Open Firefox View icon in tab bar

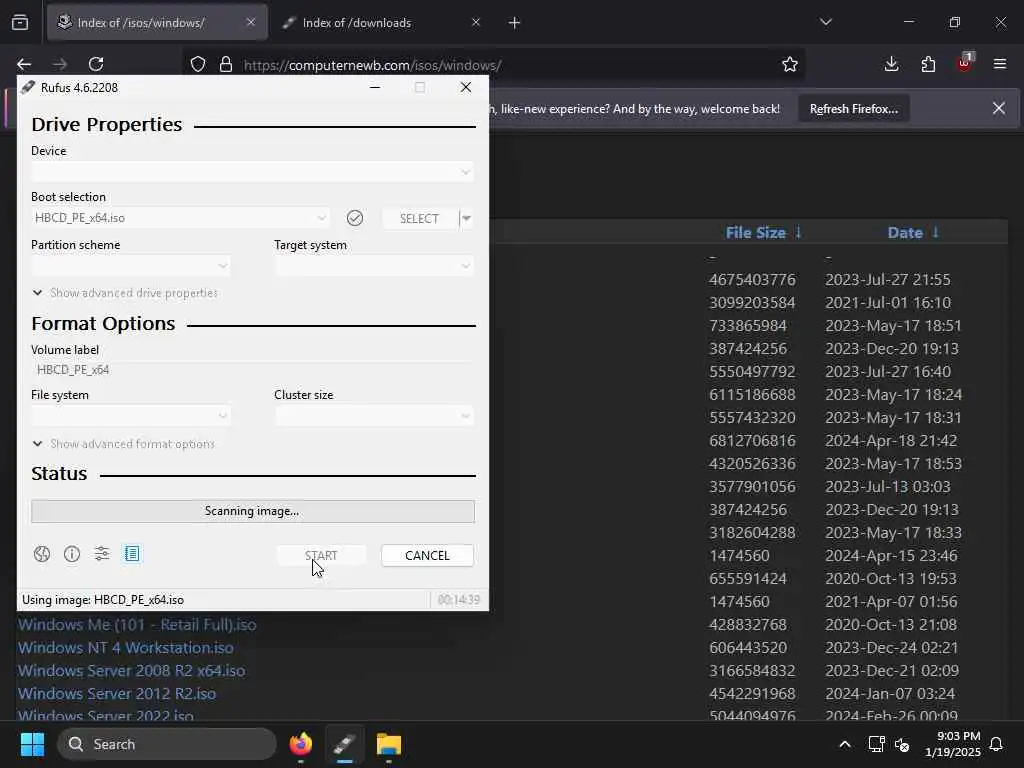[x=20, y=23]
